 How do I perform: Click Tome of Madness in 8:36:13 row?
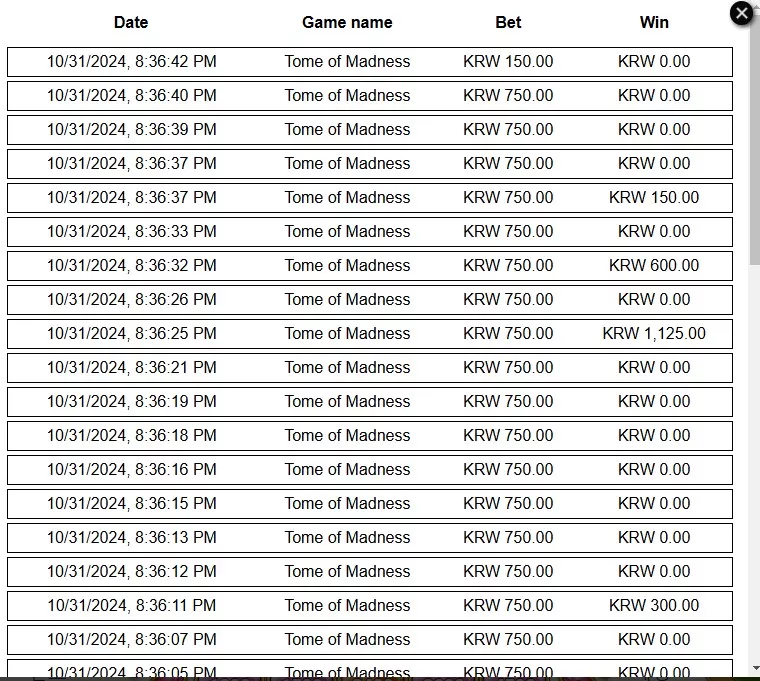(347, 538)
